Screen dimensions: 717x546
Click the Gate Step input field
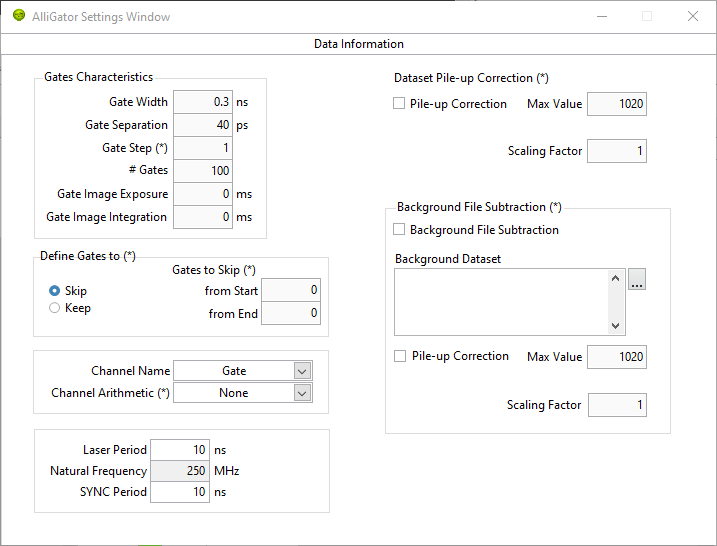coord(203,148)
